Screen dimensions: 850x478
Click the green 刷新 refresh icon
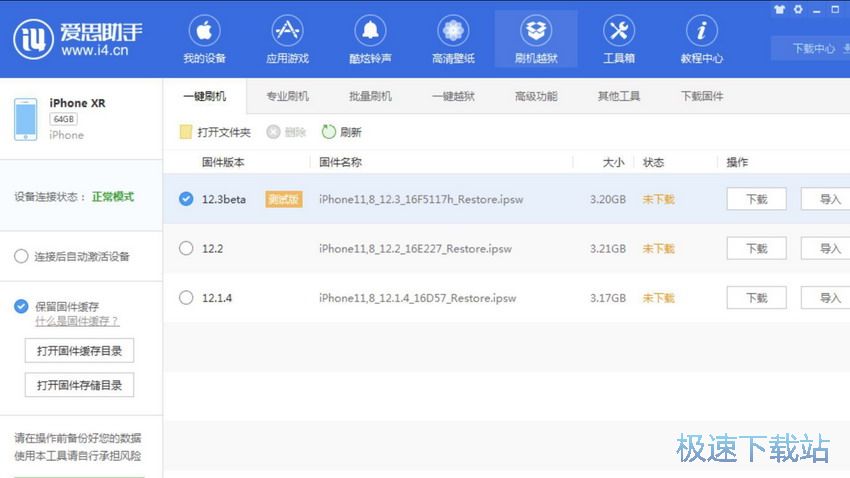[x=329, y=132]
